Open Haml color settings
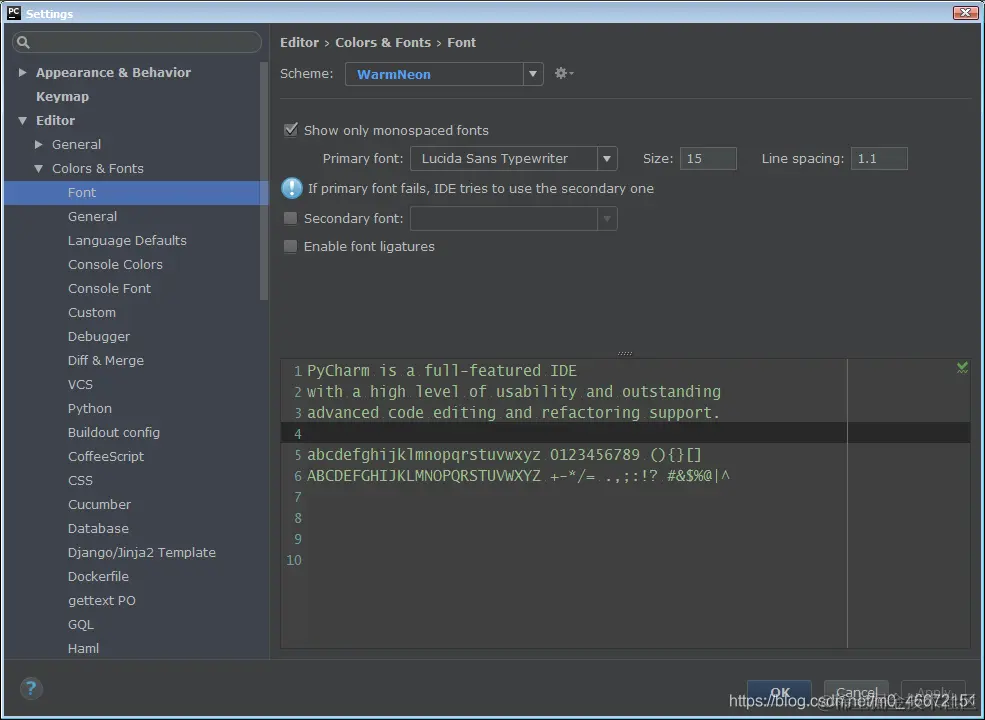Viewport: 985px width, 720px height. (x=83, y=648)
